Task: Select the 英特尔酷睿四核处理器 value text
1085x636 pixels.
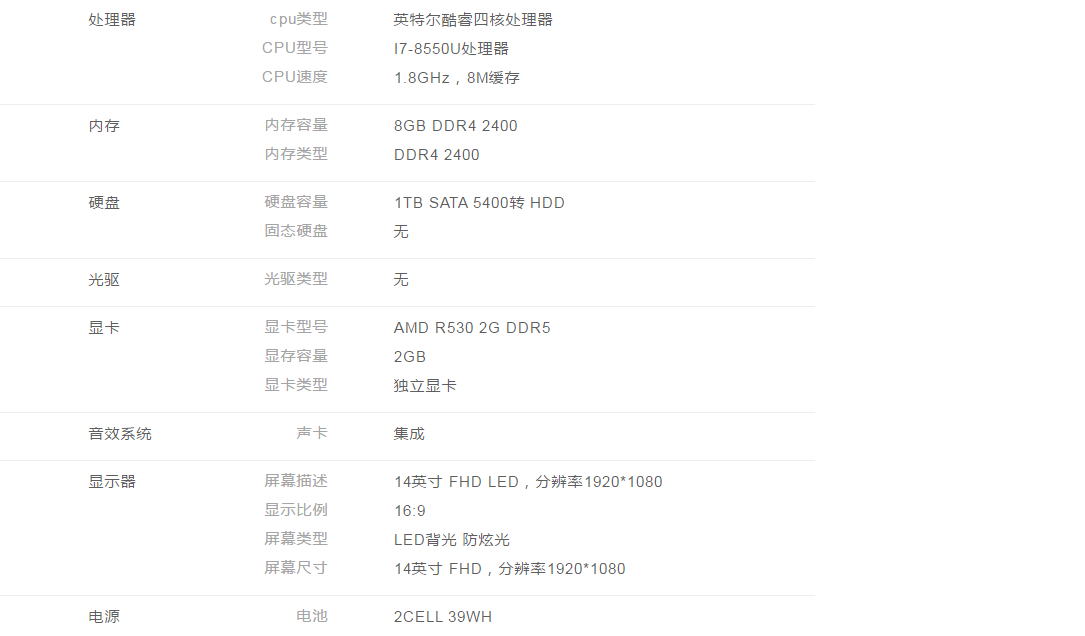Action: click(473, 20)
